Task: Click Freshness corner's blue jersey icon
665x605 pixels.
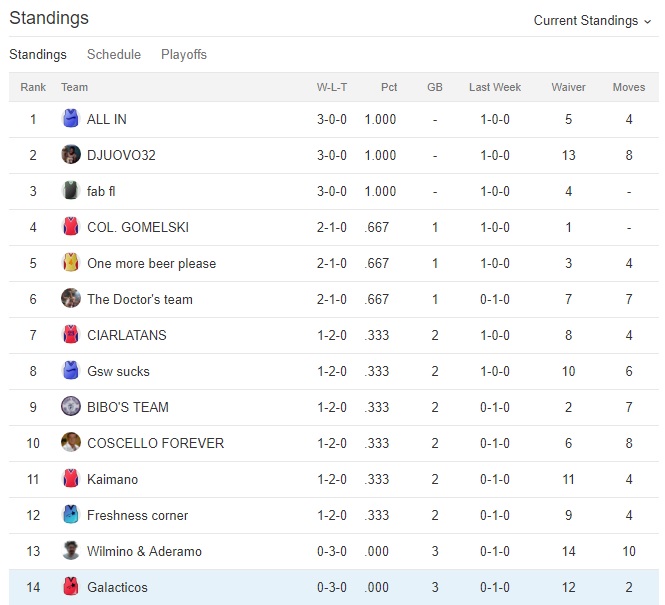Action: tap(70, 515)
